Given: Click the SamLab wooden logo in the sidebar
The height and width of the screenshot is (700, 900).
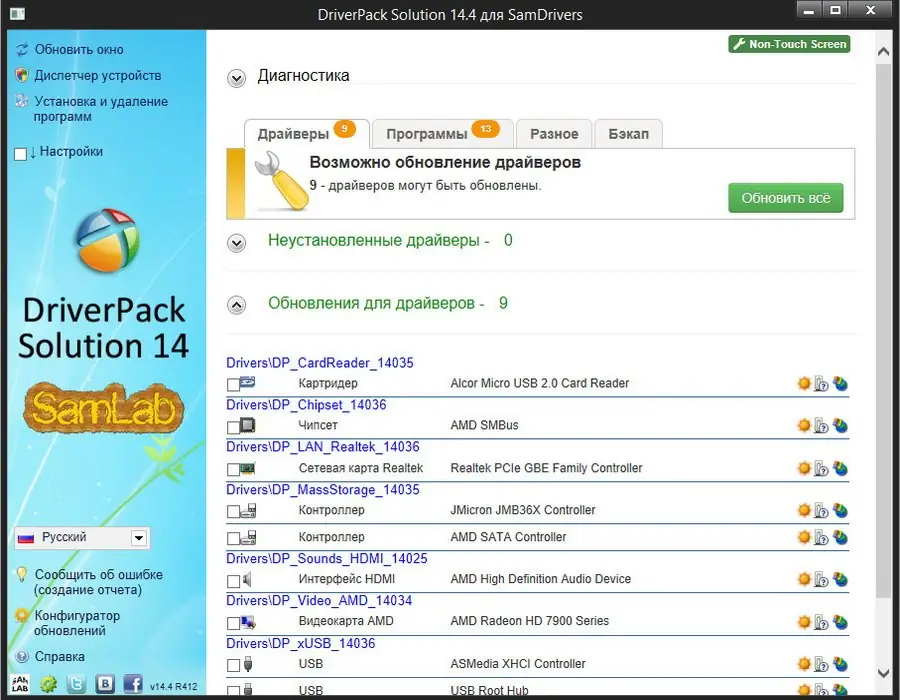Looking at the screenshot, I should click(104, 408).
